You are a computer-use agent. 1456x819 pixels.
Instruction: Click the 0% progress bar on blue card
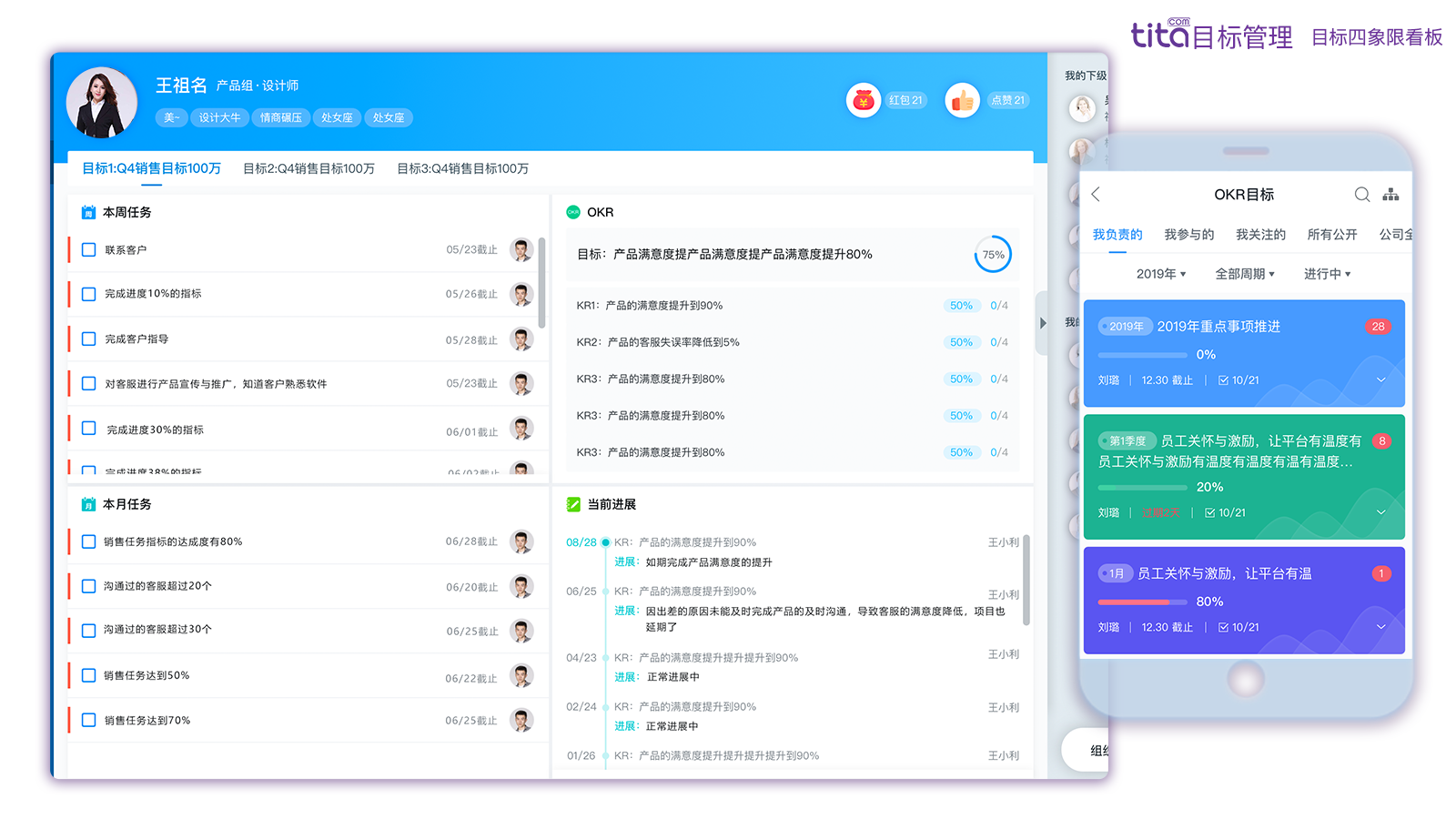1142,355
